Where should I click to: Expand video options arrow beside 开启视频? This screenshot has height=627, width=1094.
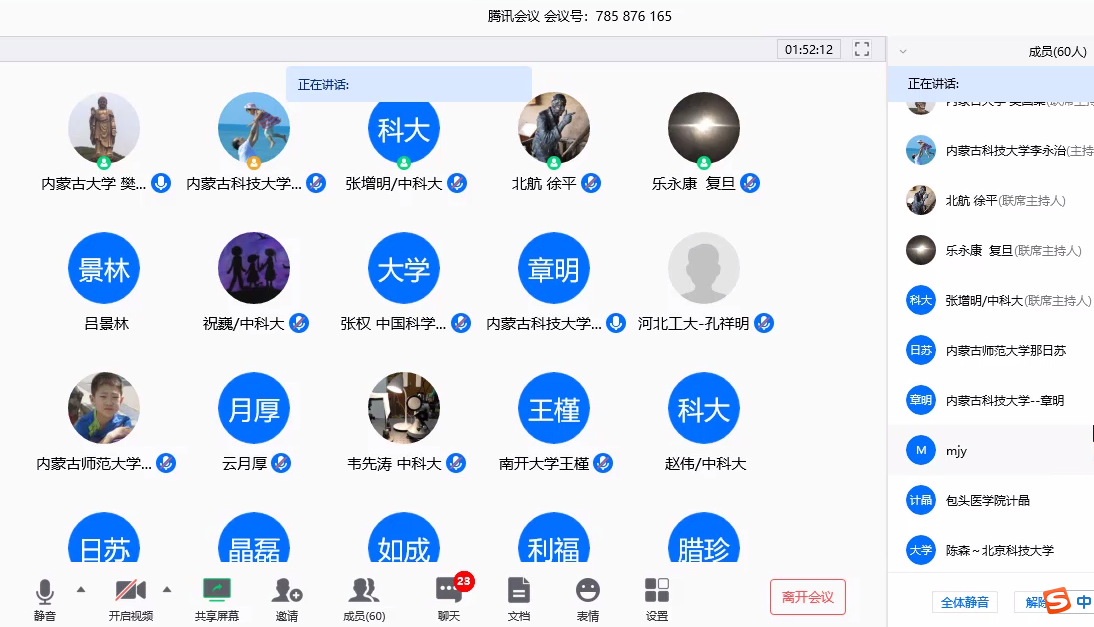click(x=167, y=588)
